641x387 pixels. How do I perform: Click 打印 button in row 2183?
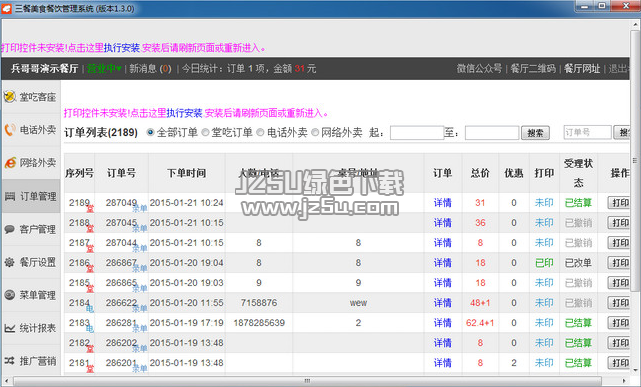[x=619, y=323]
